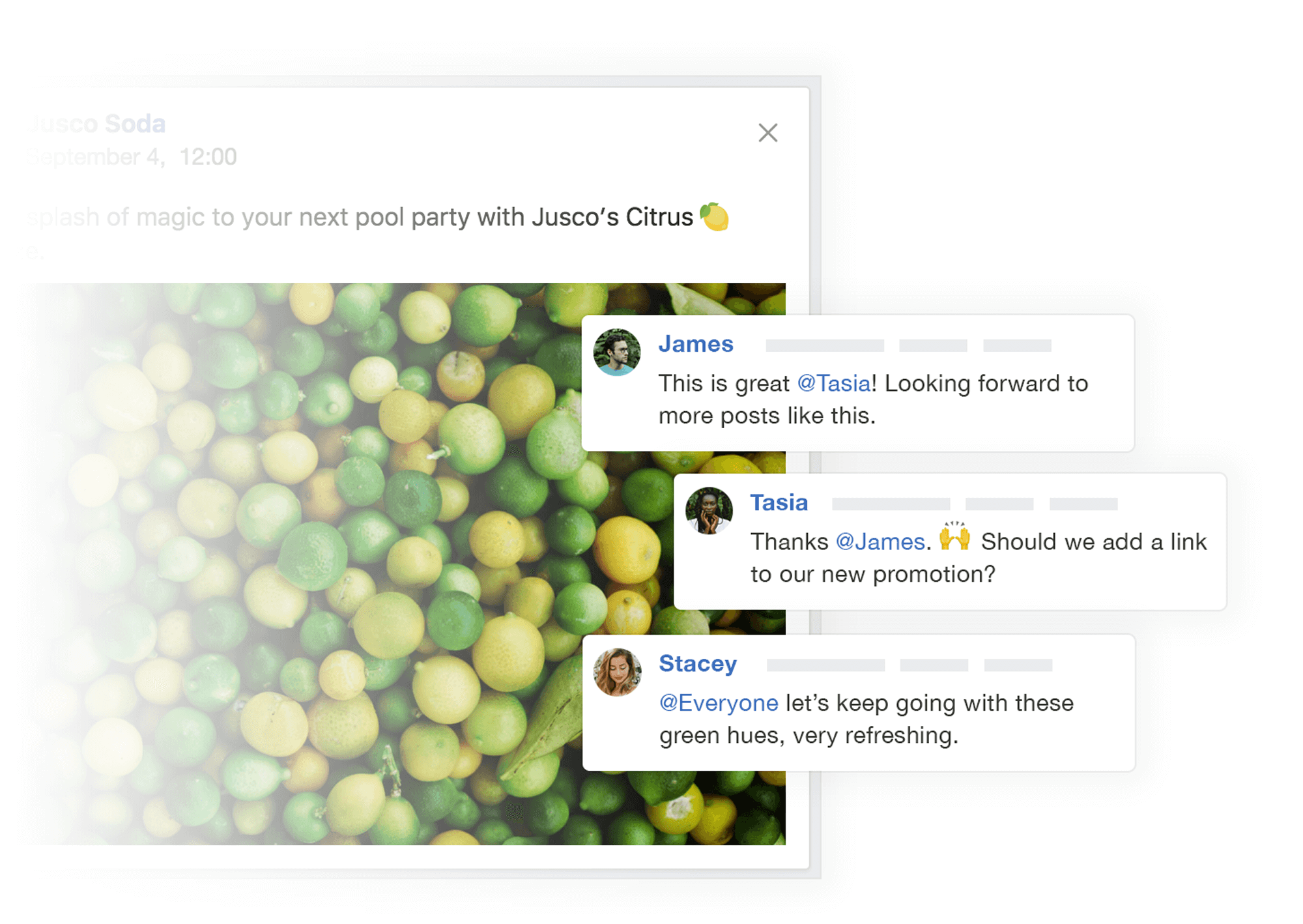Click the Jusco Soda account name

(96, 123)
